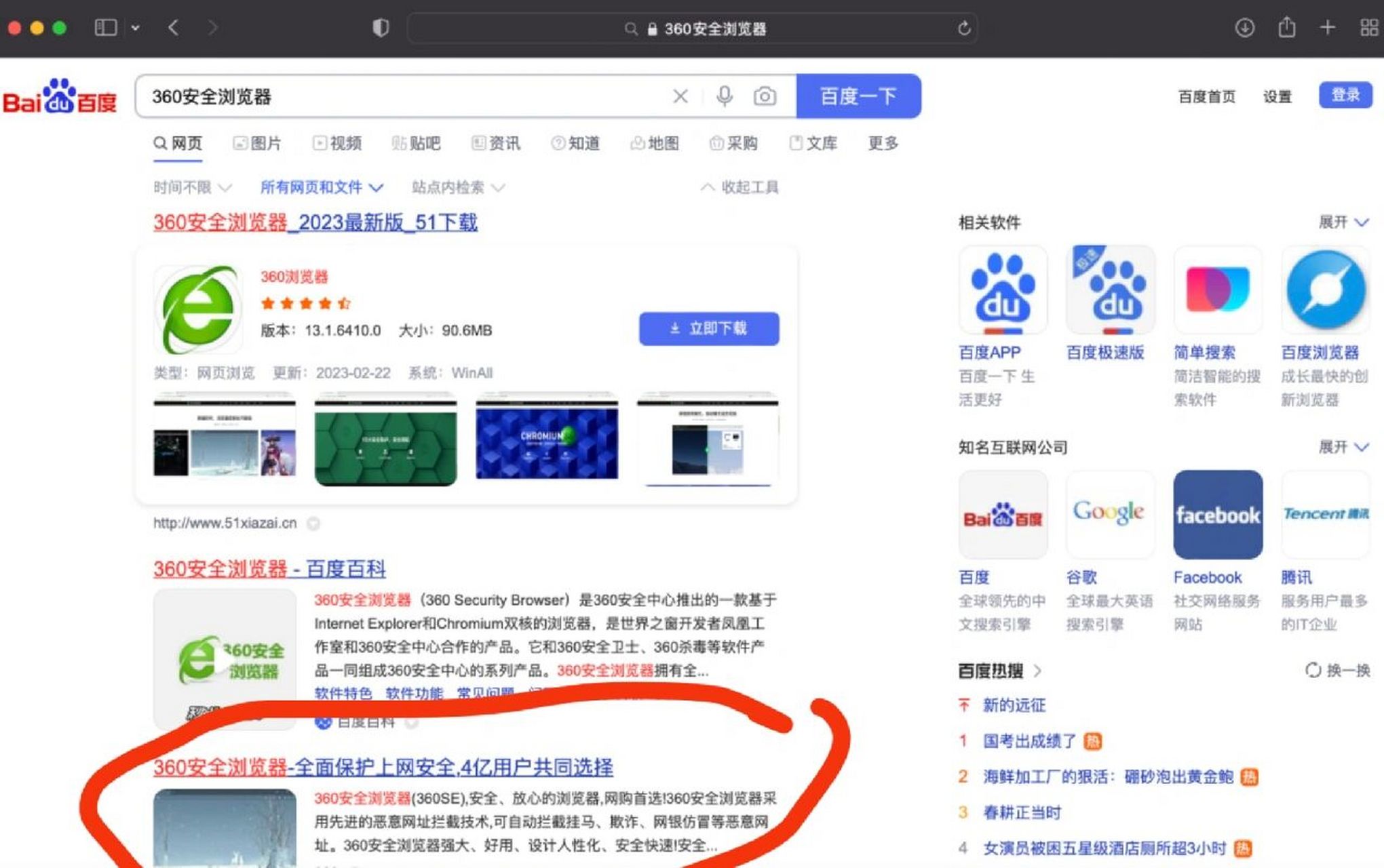This screenshot has width=1384, height=868.
Task: Click the 登录 button
Action: pyautogui.click(x=1345, y=95)
